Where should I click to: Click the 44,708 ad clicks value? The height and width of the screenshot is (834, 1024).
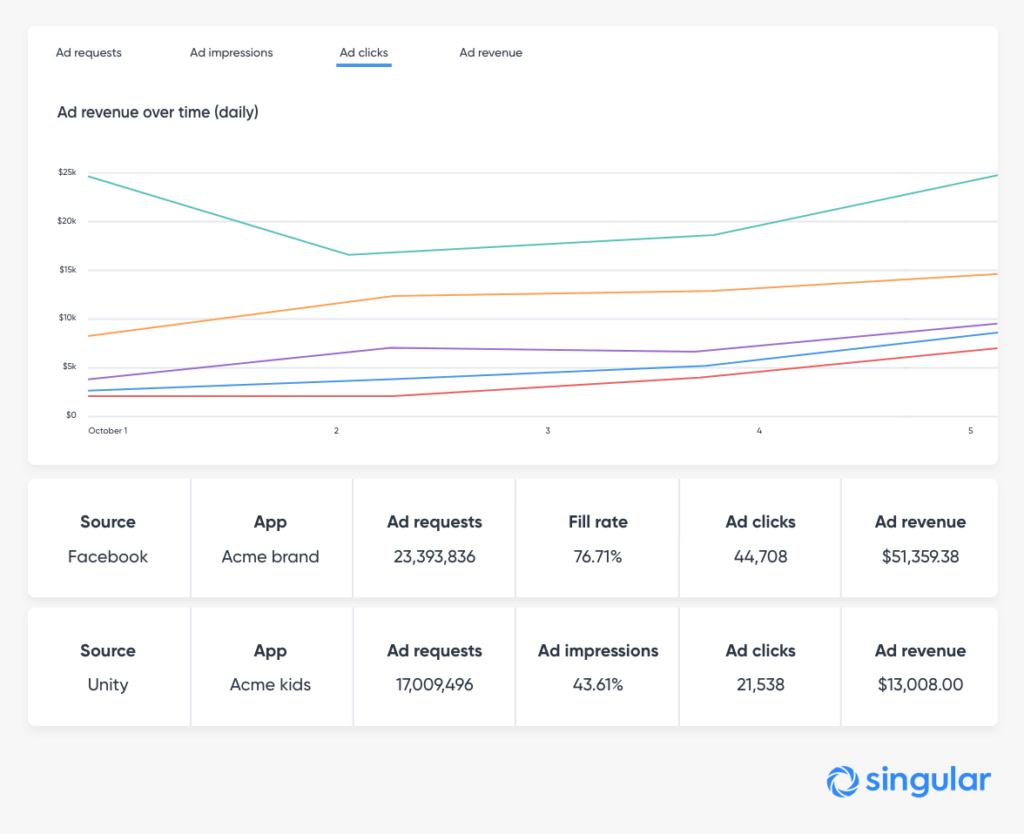pyautogui.click(x=760, y=557)
